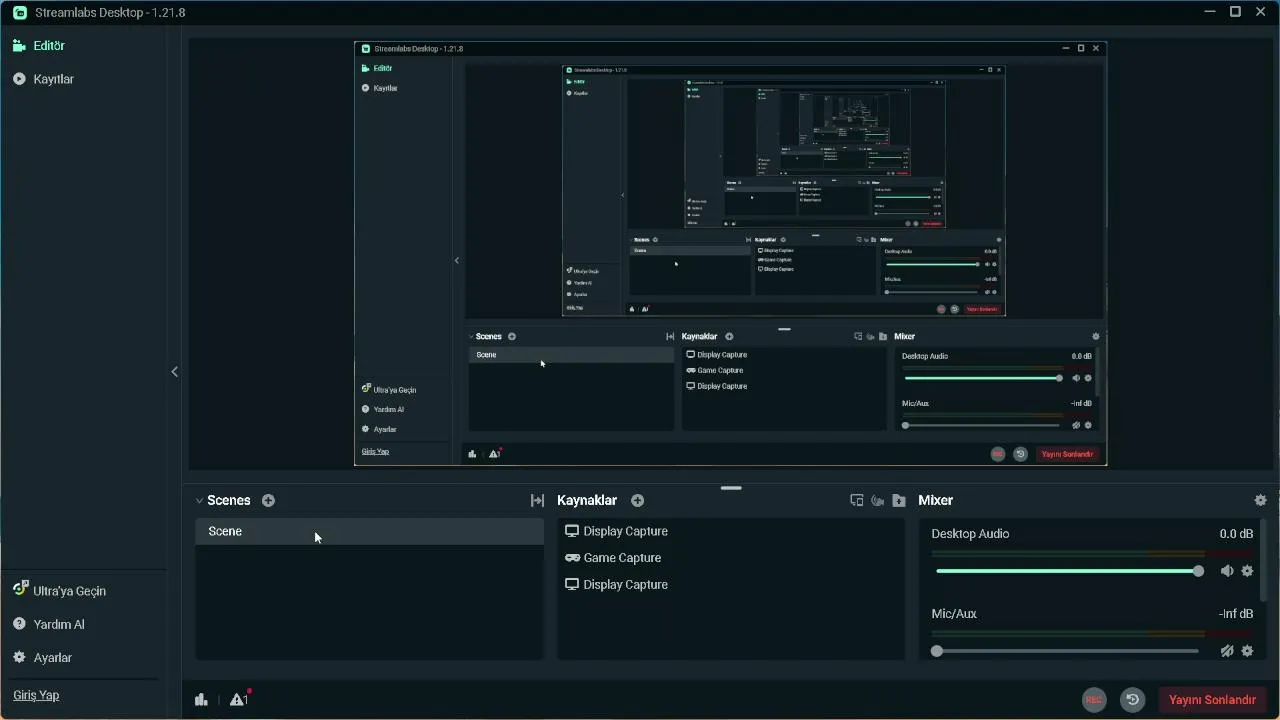Expand the Scenes collection dropdown arrow
Image resolution: width=1280 pixels, height=720 pixels.
pos(199,501)
